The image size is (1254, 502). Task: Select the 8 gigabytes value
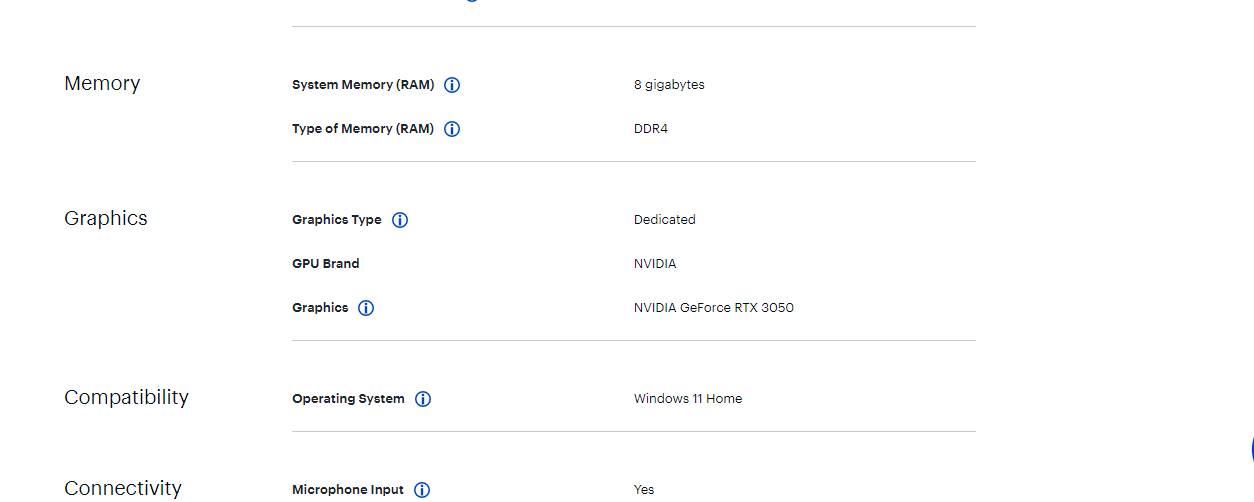[x=669, y=85]
